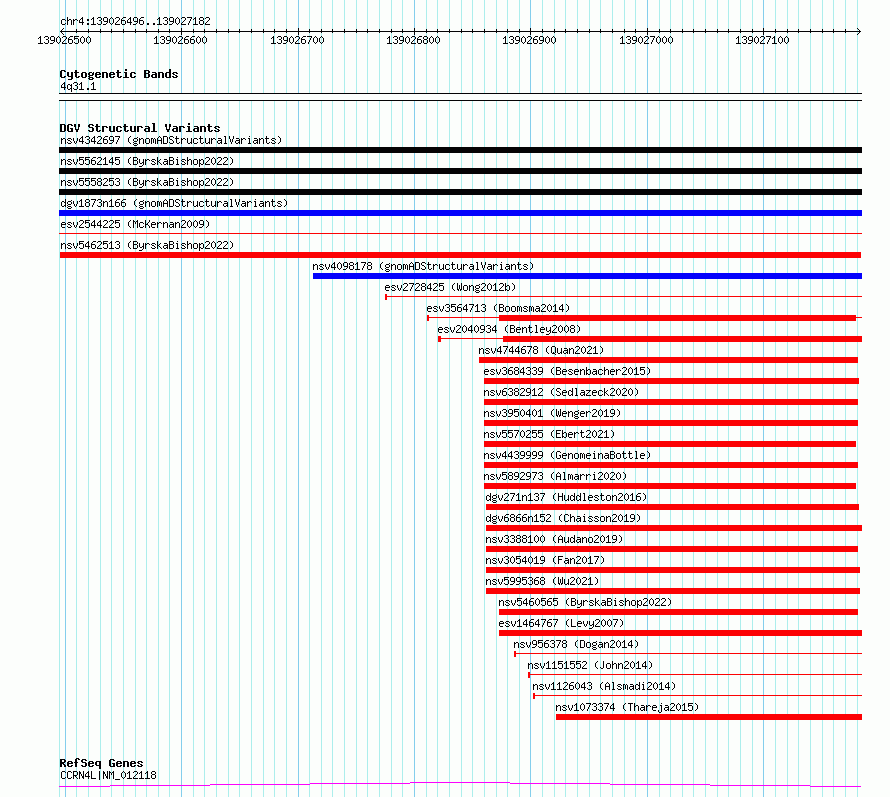This screenshot has height=797, width=890.
Task: Click the red bar of esv2040934
Action: (x=682, y=339)
